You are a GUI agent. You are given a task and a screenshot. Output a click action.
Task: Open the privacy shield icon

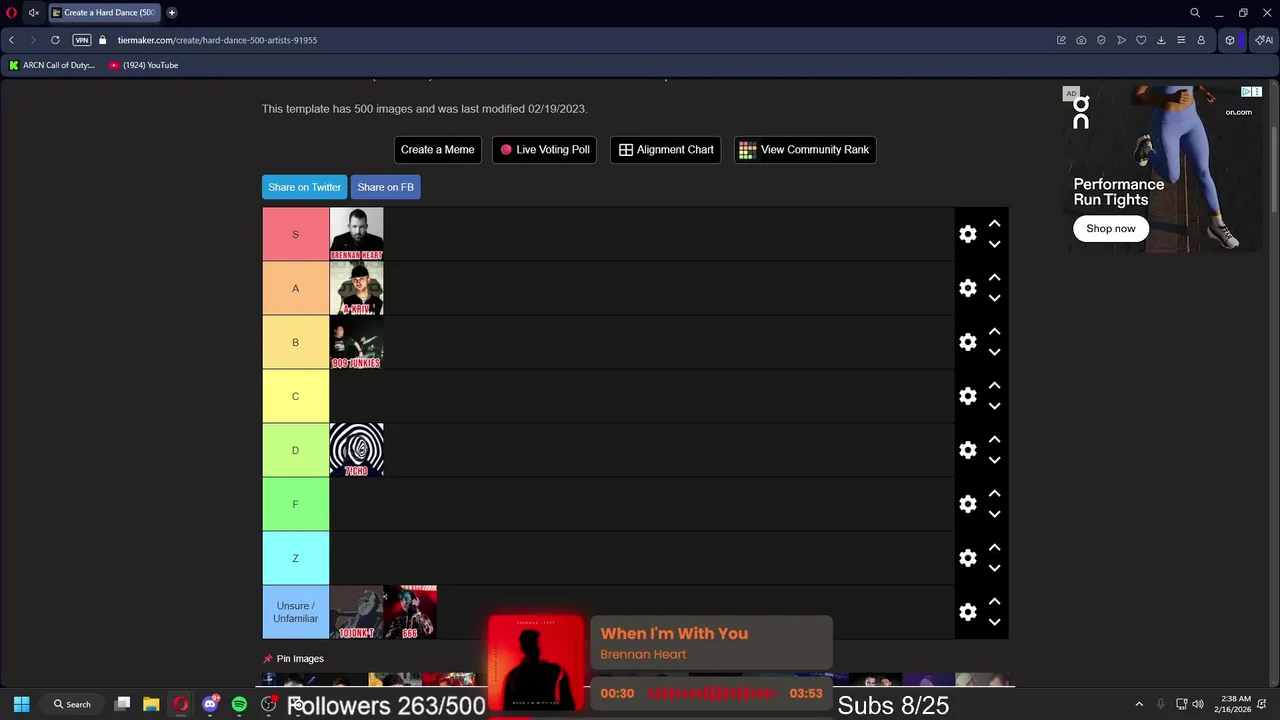[x=1101, y=40]
